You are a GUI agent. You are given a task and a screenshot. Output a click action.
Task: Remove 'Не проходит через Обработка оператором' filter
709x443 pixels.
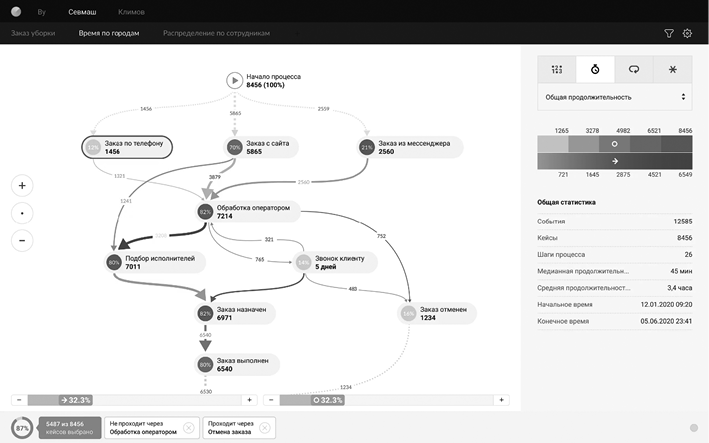click(x=188, y=428)
